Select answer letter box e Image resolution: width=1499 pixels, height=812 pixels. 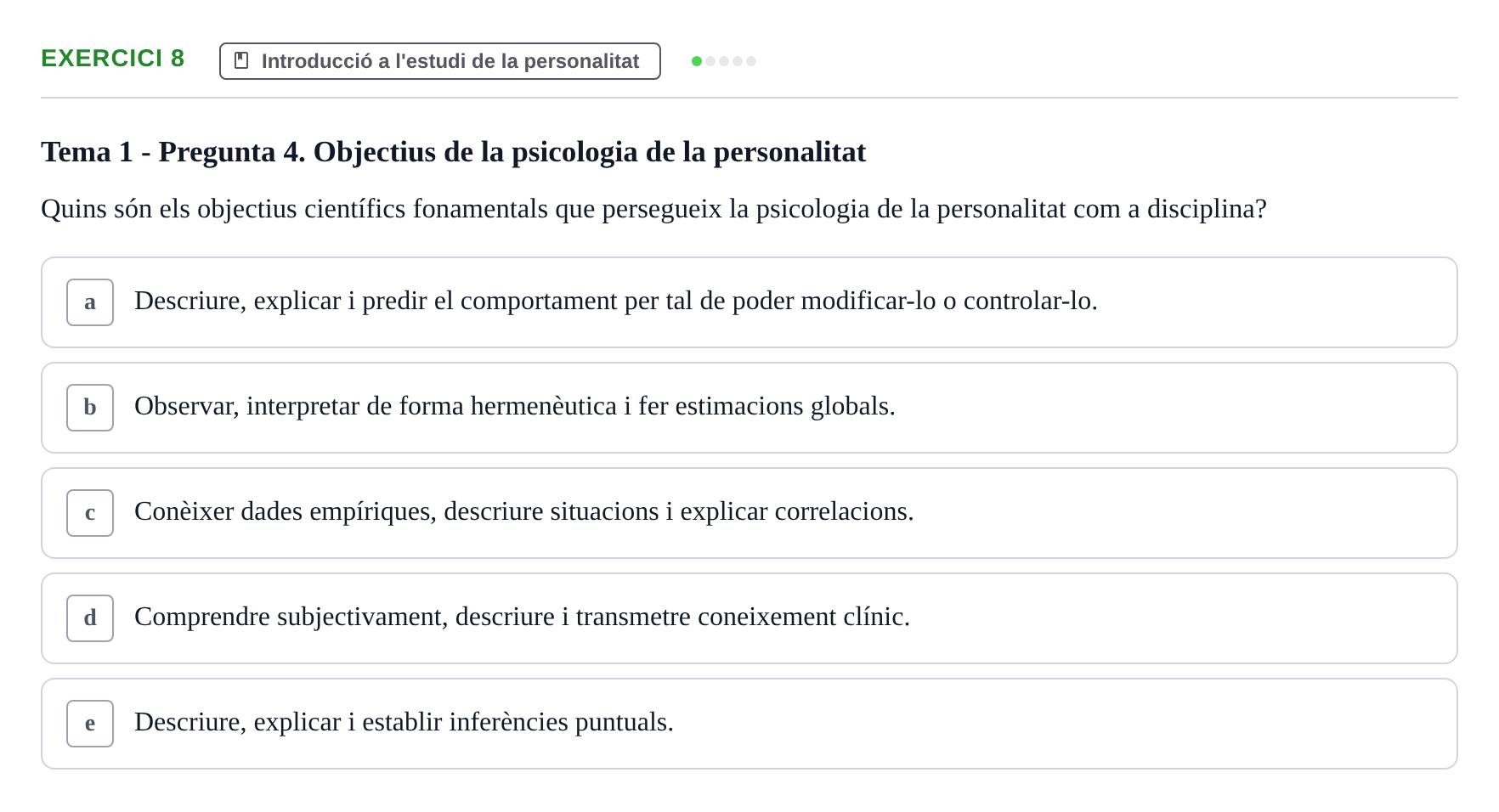point(90,724)
